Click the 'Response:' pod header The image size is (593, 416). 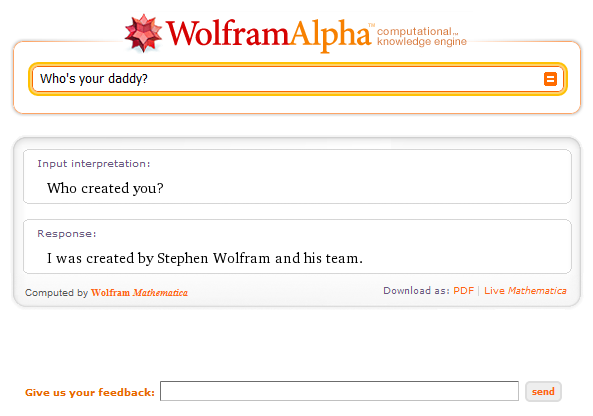coord(67,234)
